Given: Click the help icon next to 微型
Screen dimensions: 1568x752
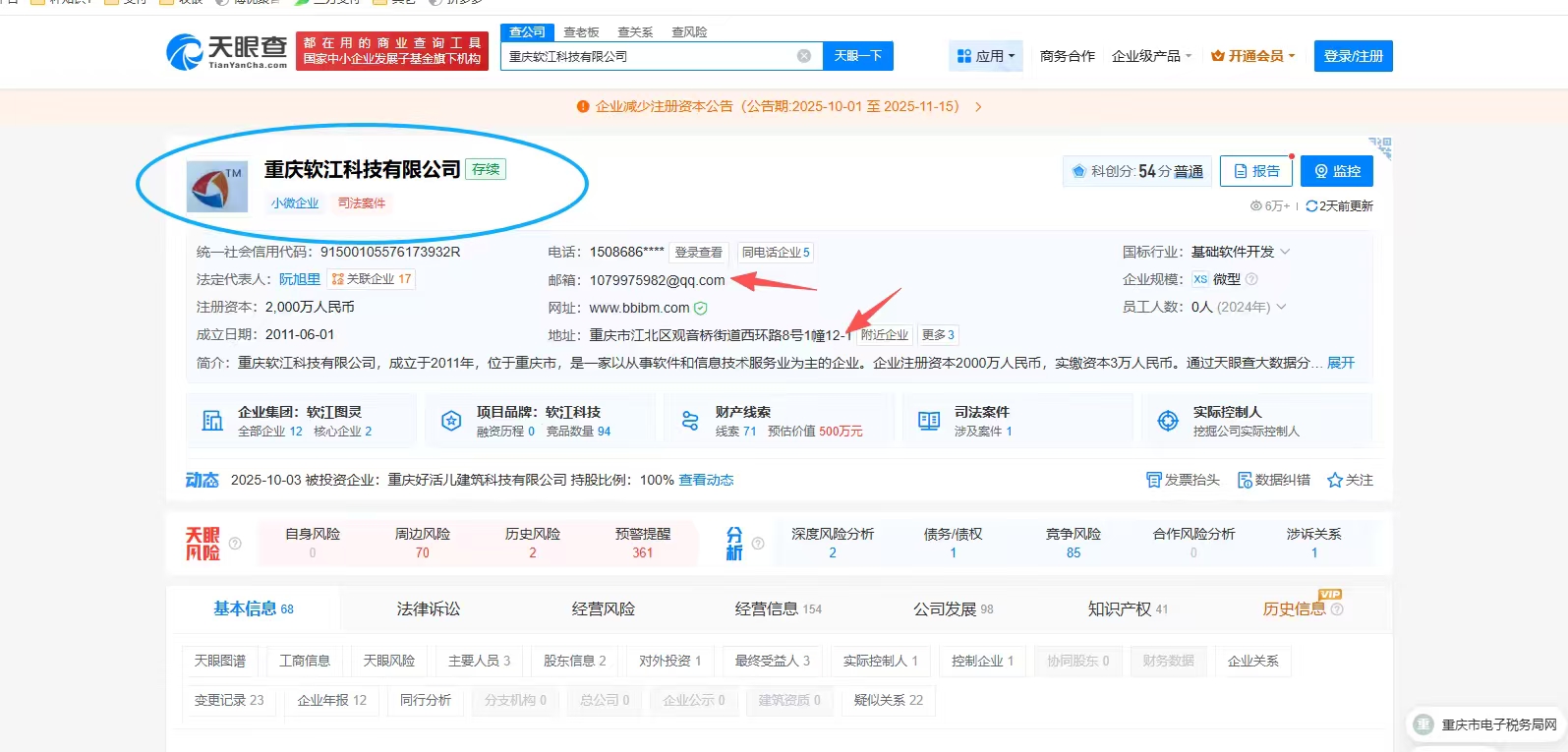Looking at the screenshot, I should 1251,279.
